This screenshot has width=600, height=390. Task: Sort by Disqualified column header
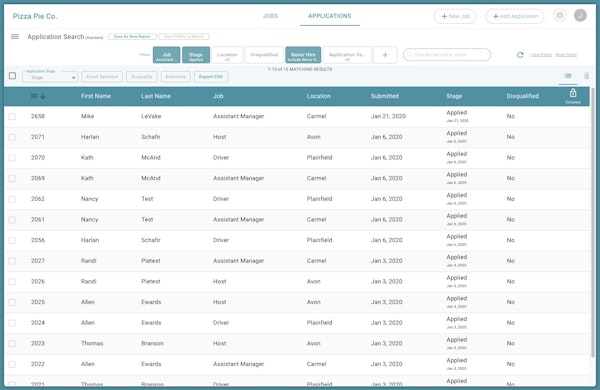522,96
